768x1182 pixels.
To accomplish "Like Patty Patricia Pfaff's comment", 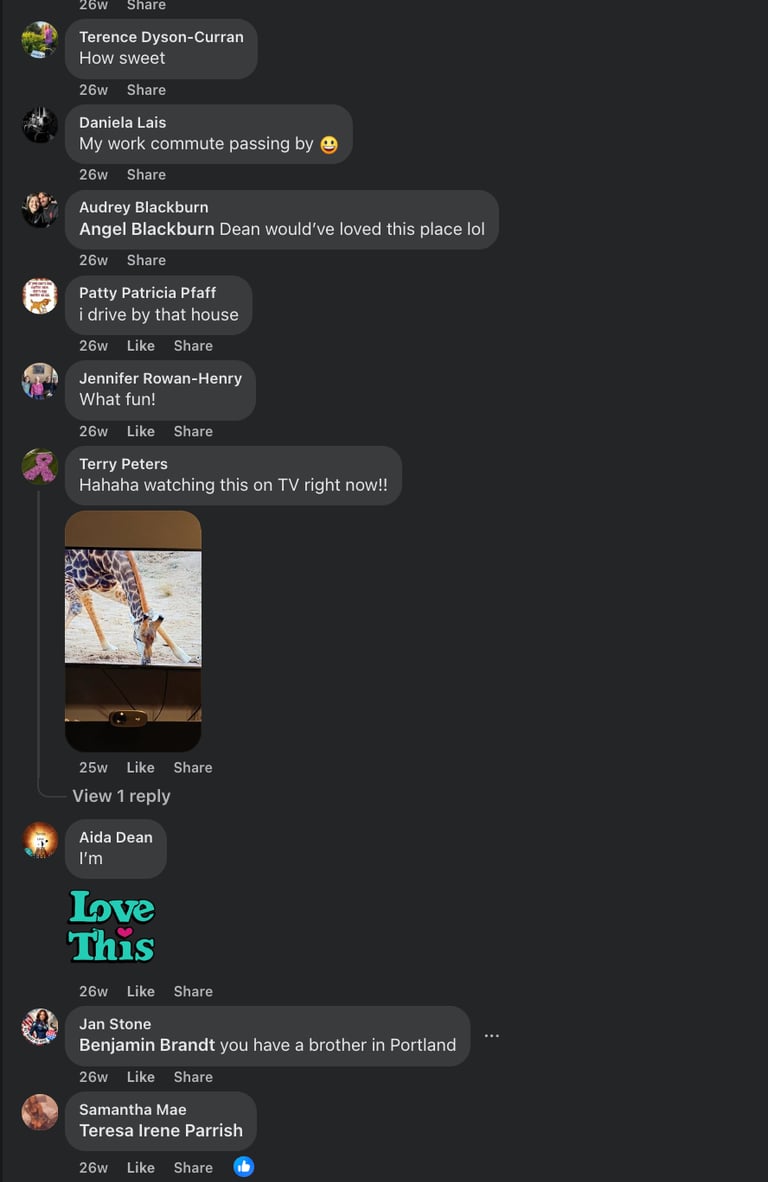I will click(x=140, y=346).
